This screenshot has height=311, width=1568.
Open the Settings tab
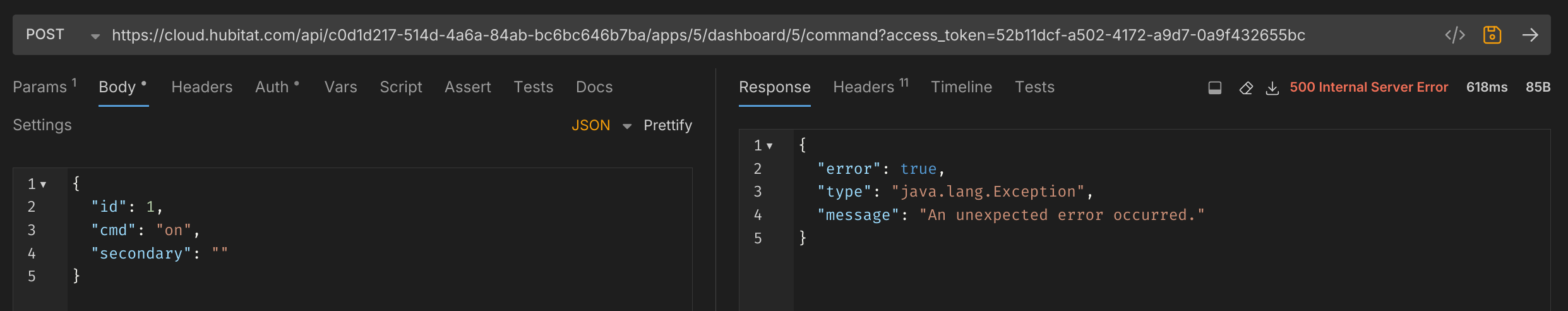pyautogui.click(x=42, y=125)
